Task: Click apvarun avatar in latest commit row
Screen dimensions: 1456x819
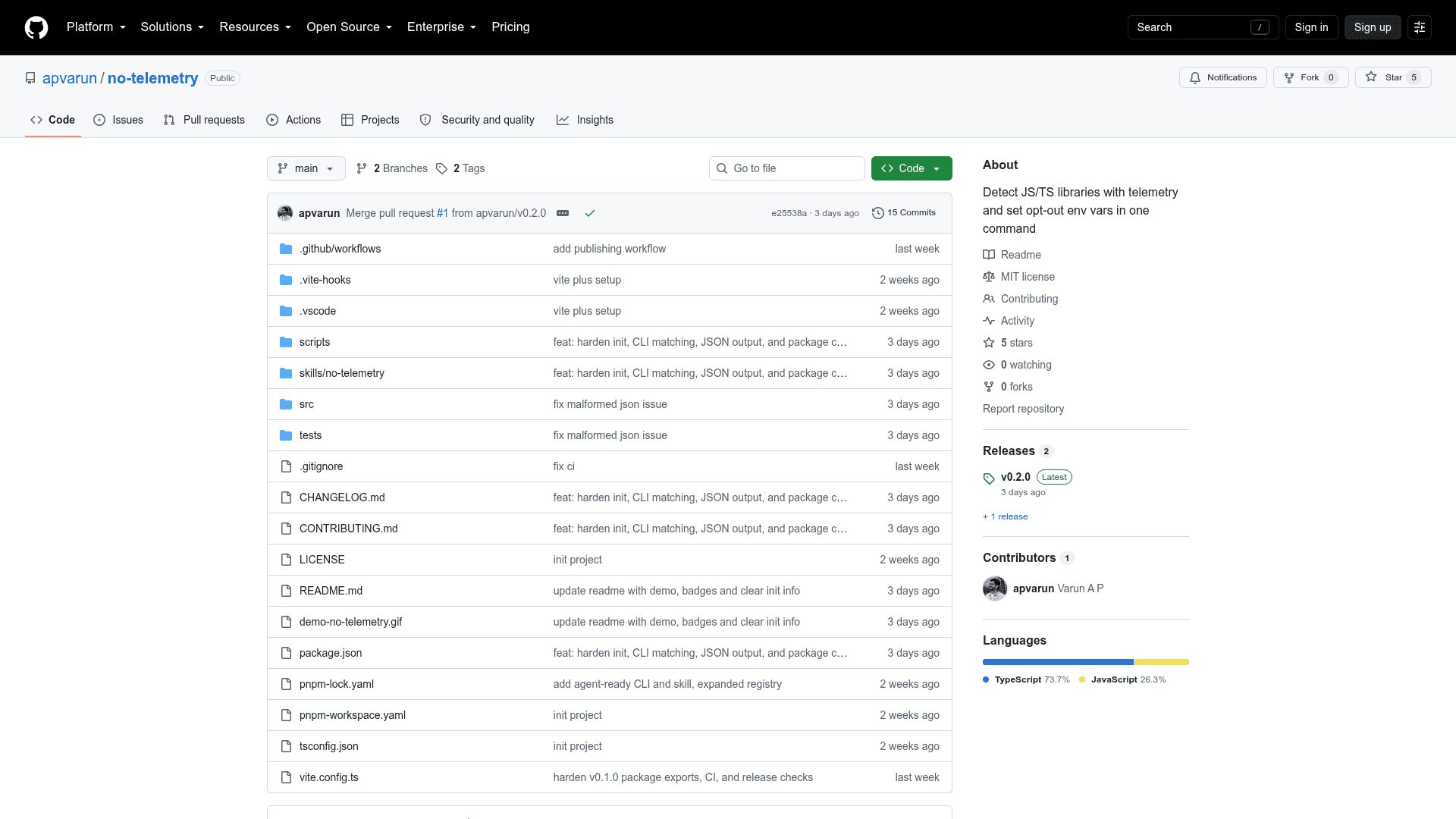Action: tap(285, 213)
